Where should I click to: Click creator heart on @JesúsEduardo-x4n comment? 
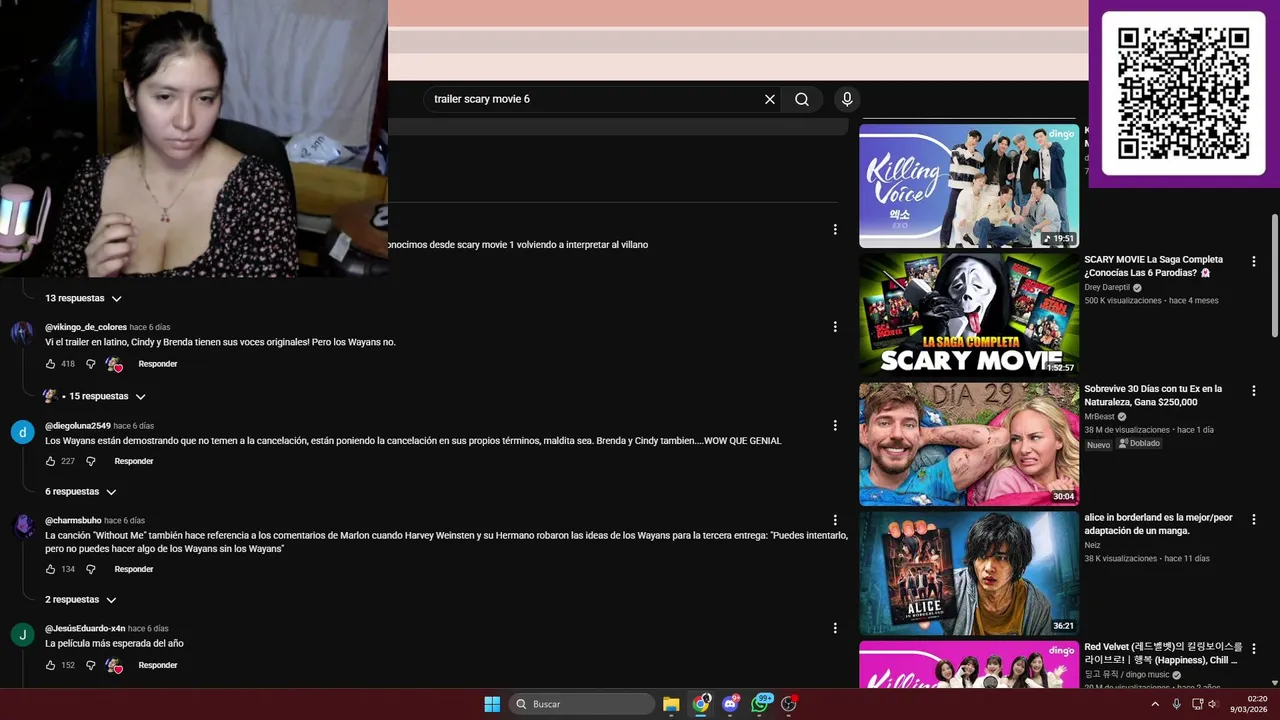click(x=114, y=665)
